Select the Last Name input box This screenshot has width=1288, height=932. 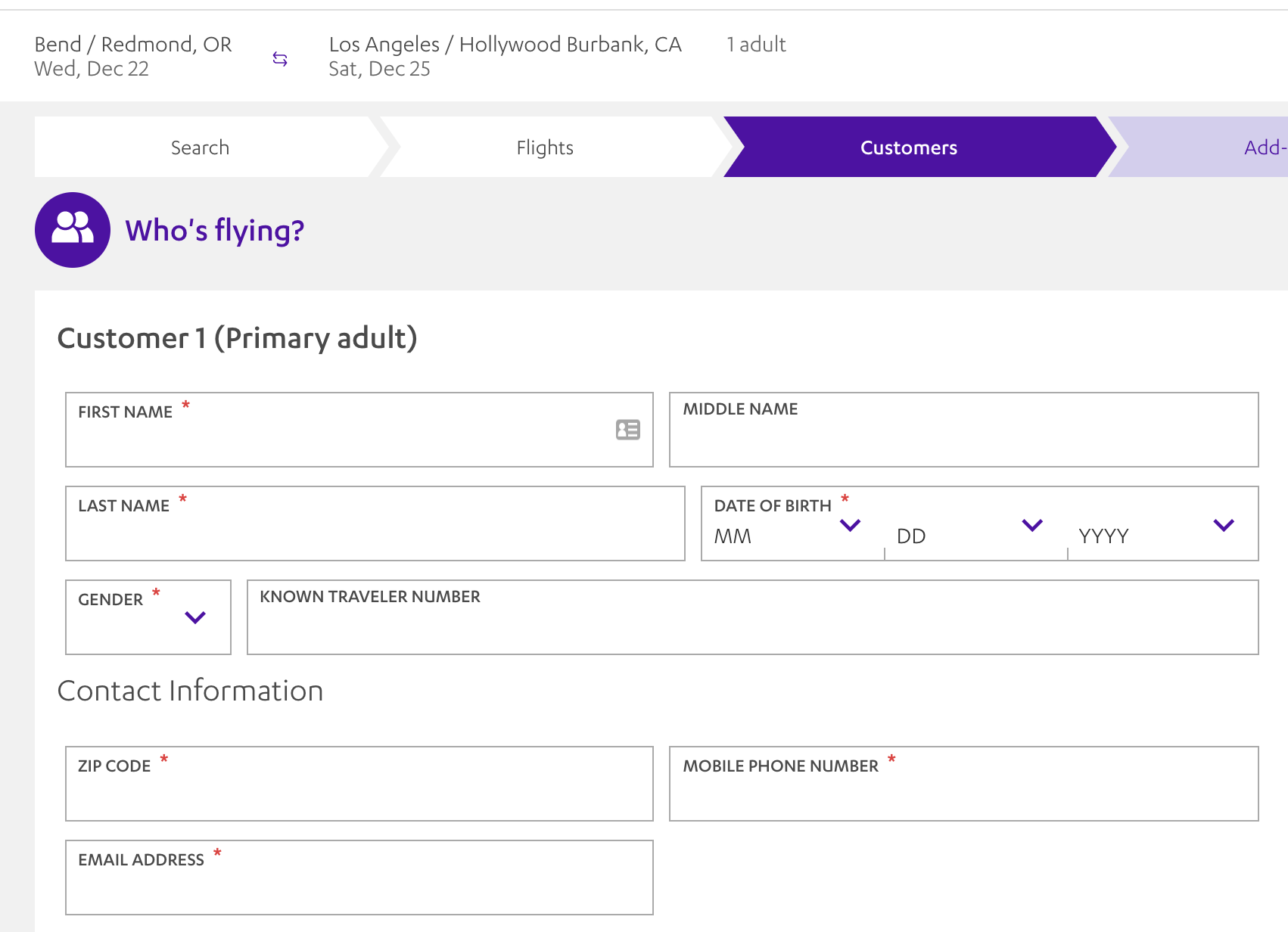click(375, 533)
